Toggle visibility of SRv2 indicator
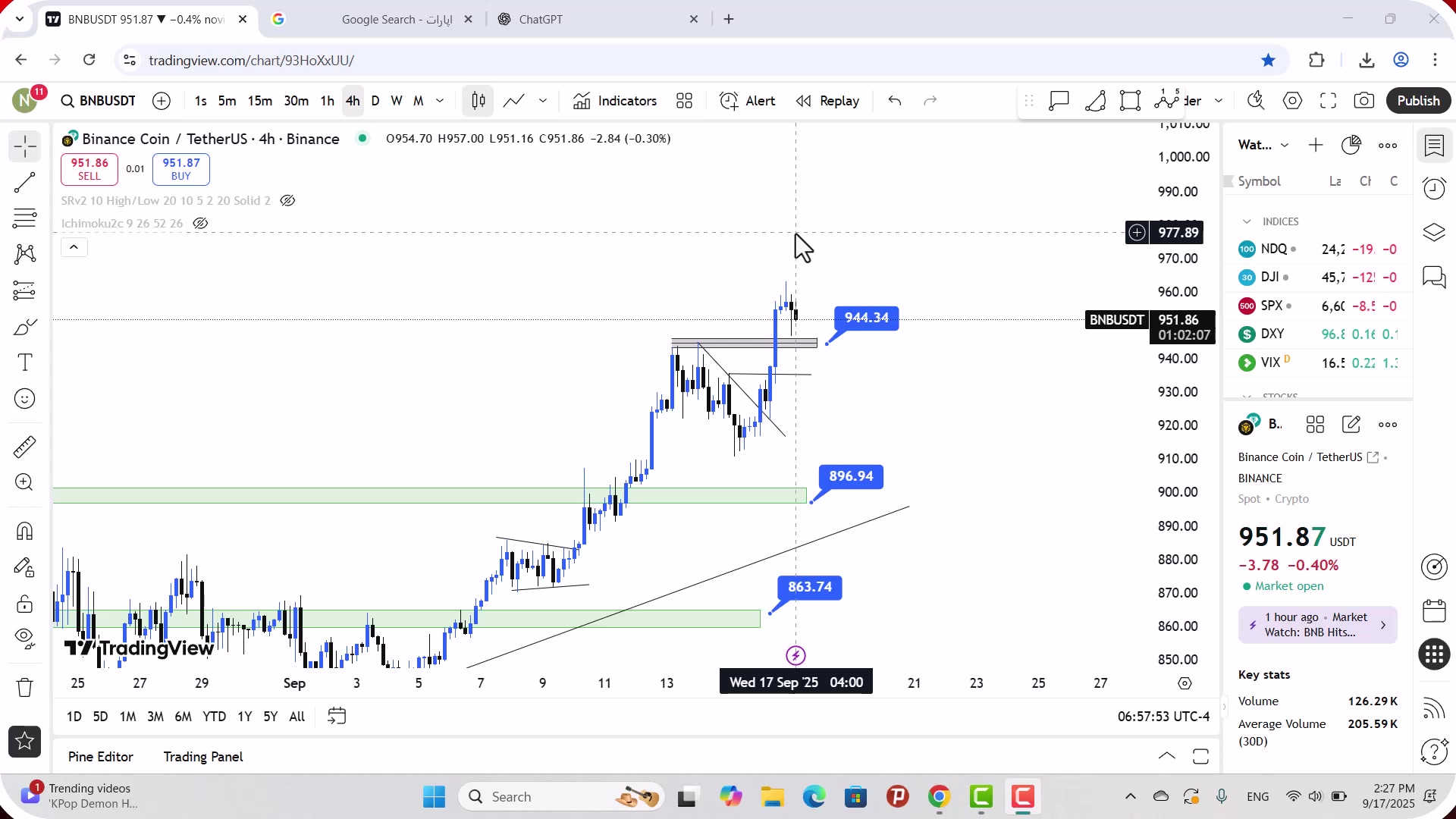 pos(287,201)
